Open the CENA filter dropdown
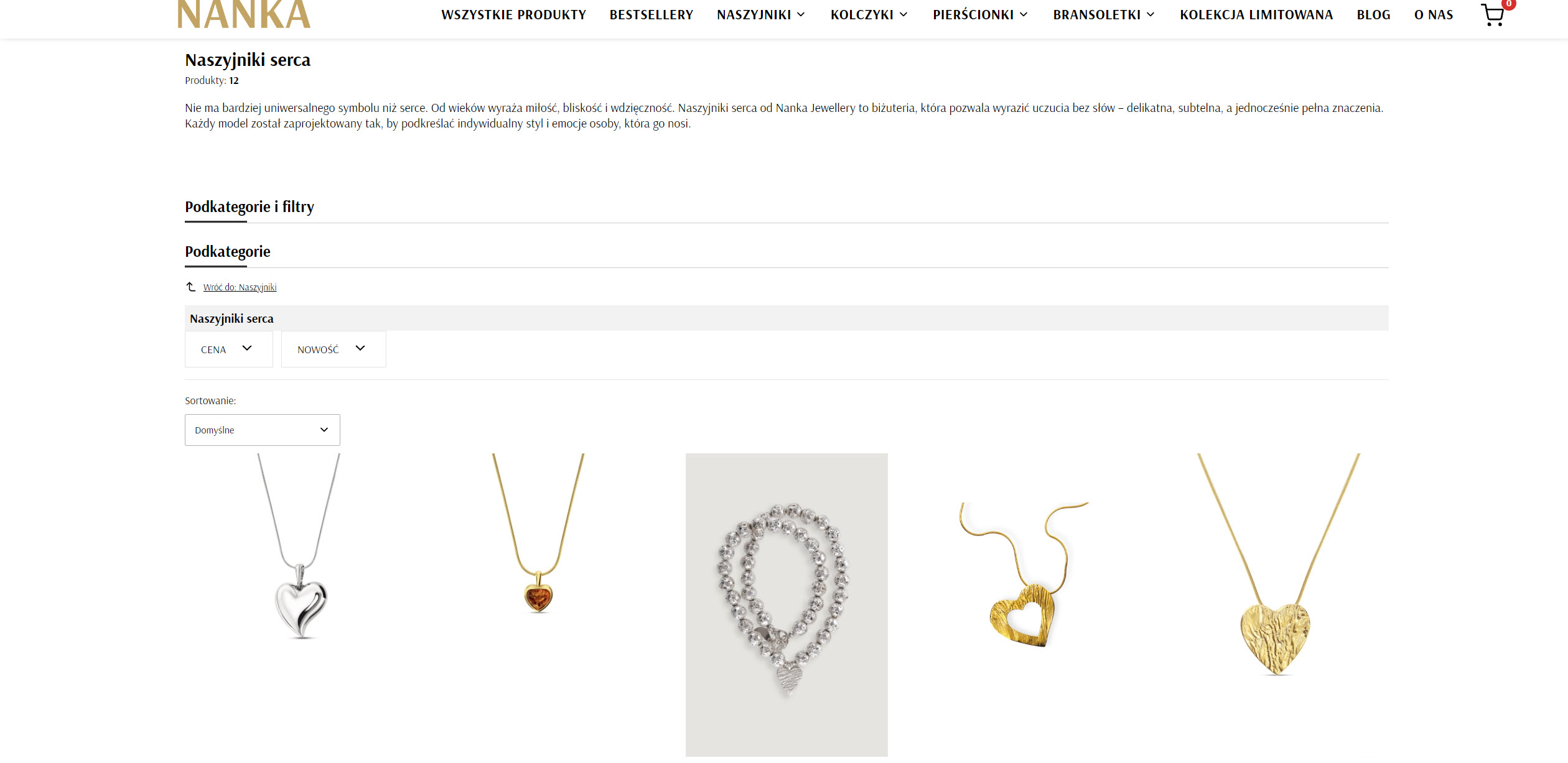This screenshot has height=763, width=1568. (229, 349)
